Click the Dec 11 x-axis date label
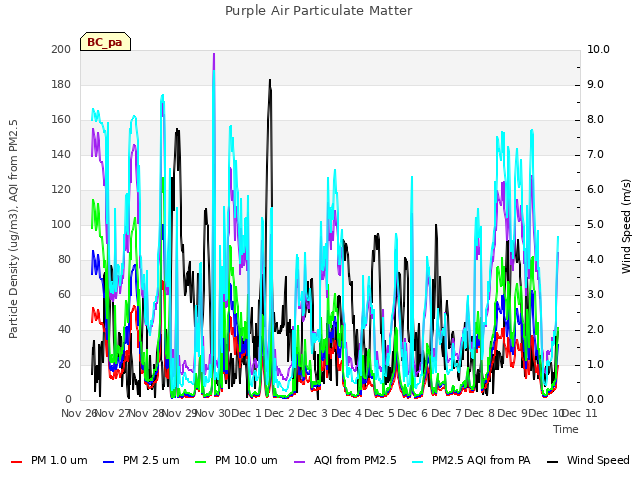 pyautogui.click(x=580, y=413)
